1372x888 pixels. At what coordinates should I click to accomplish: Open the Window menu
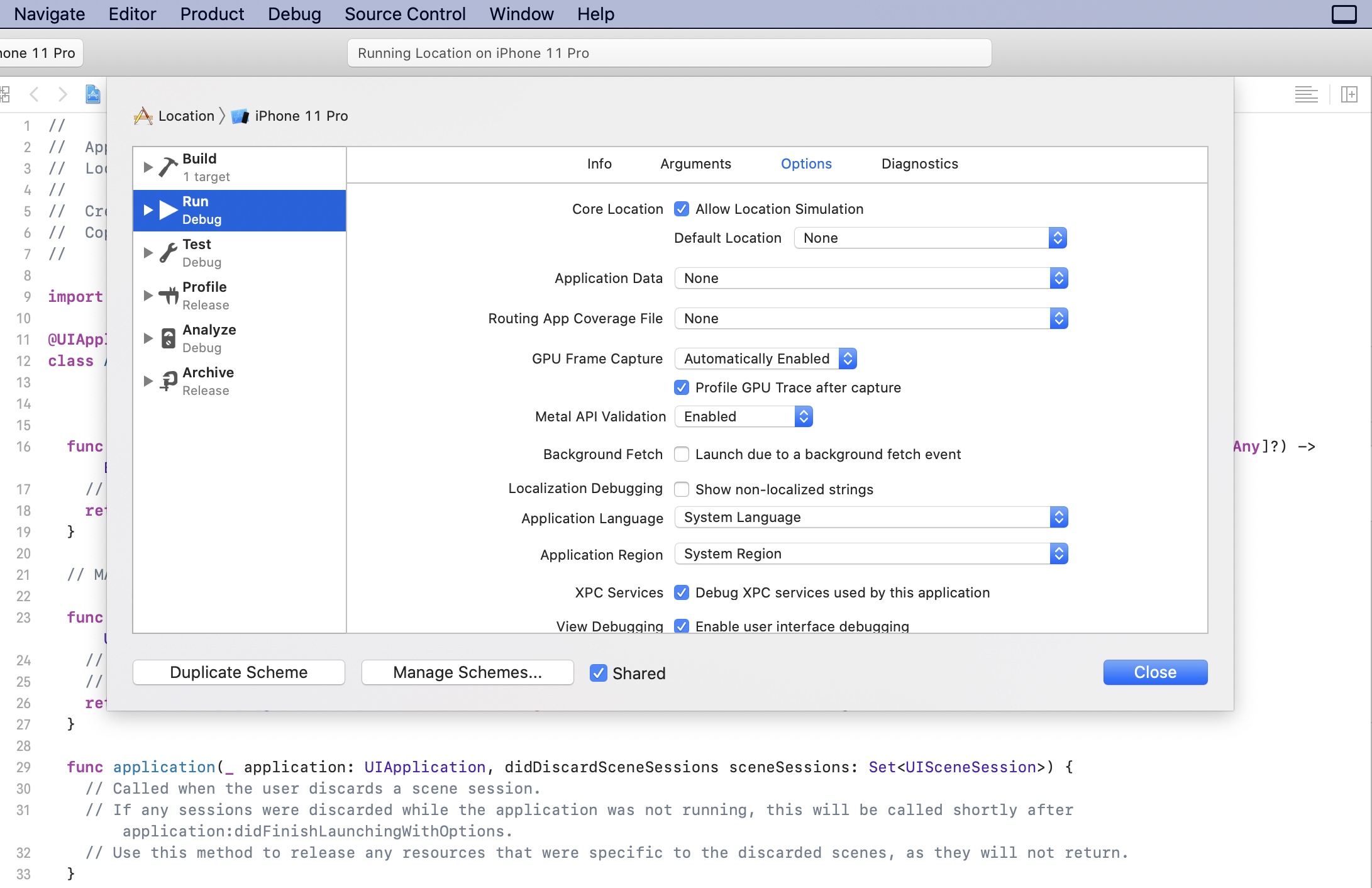[x=521, y=14]
